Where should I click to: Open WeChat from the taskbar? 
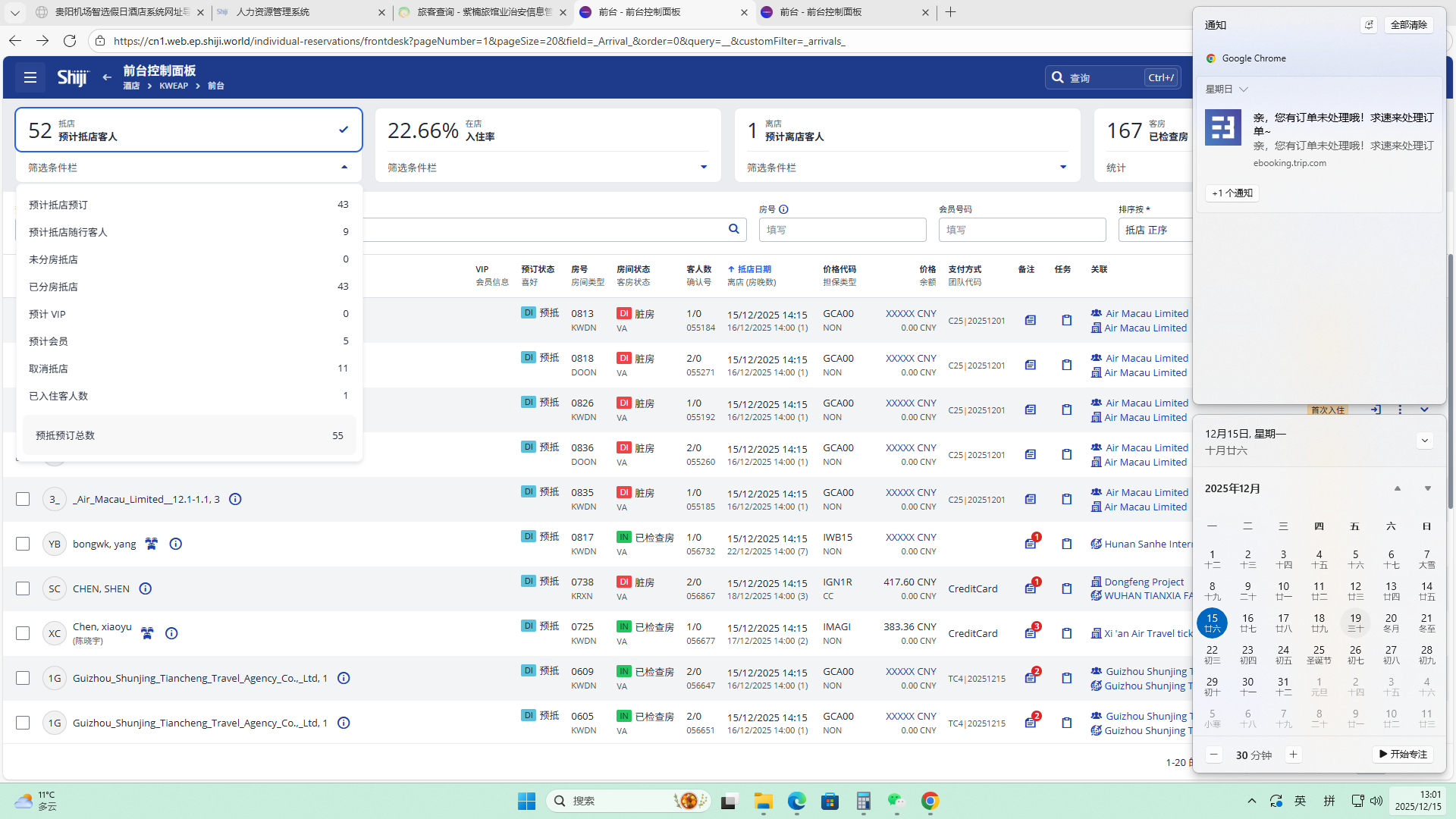tap(896, 801)
